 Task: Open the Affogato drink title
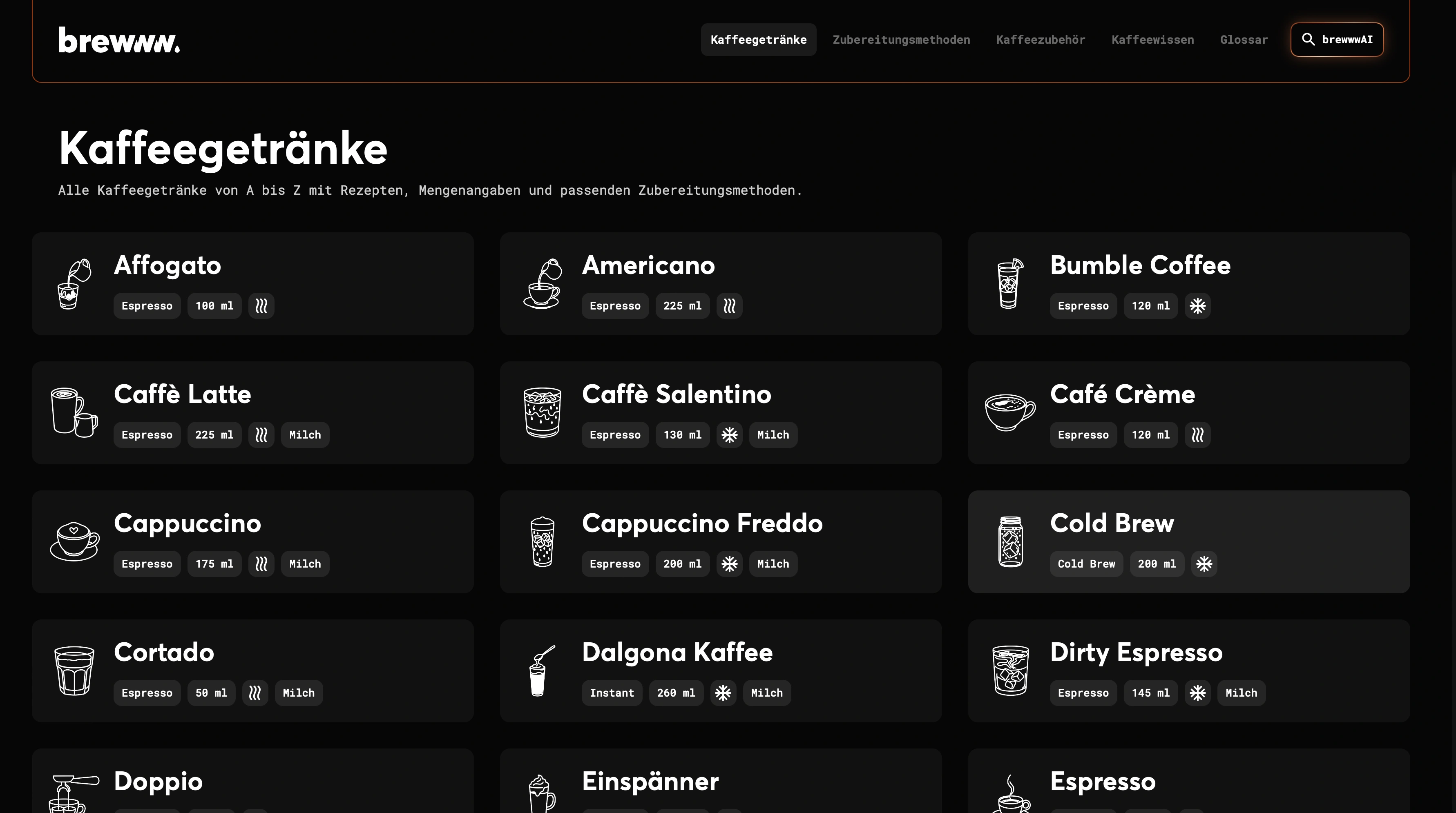[167, 265]
